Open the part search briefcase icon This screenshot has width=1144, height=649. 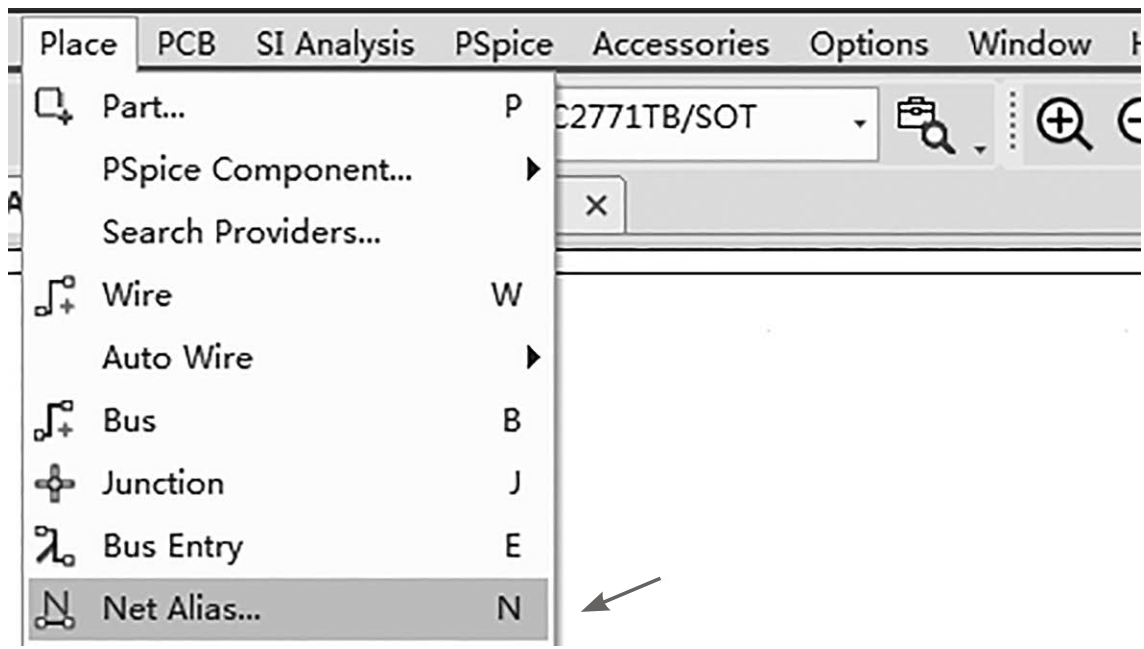[925, 125]
